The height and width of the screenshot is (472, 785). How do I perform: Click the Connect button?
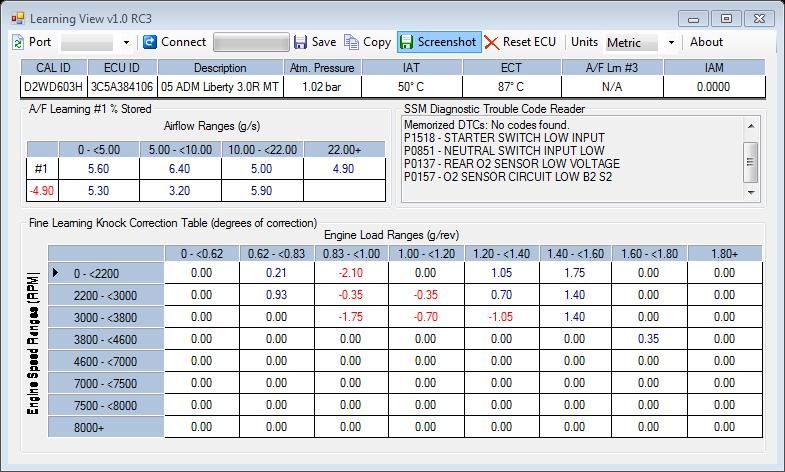coord(174,42)
